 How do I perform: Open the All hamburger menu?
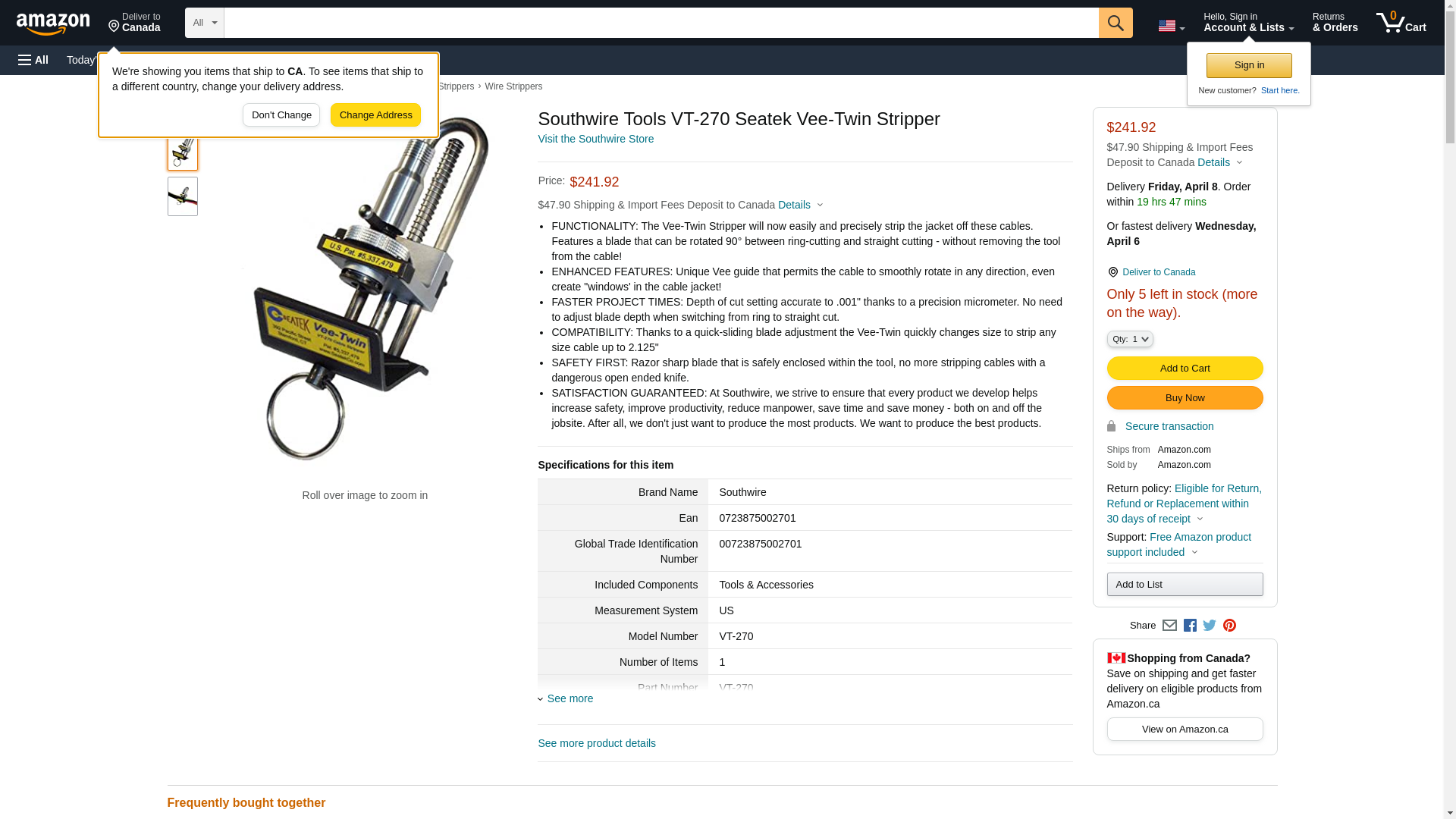pyautogui.click(x=33, y=60)
